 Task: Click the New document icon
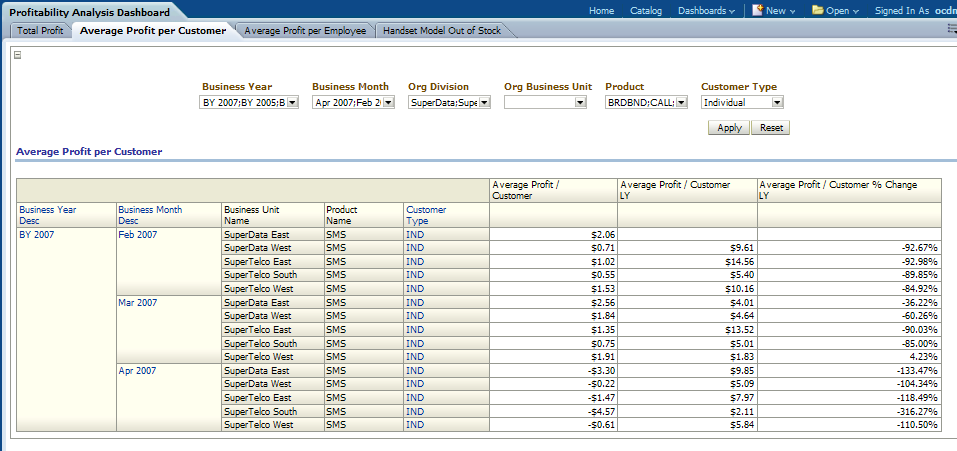[758, 10]
